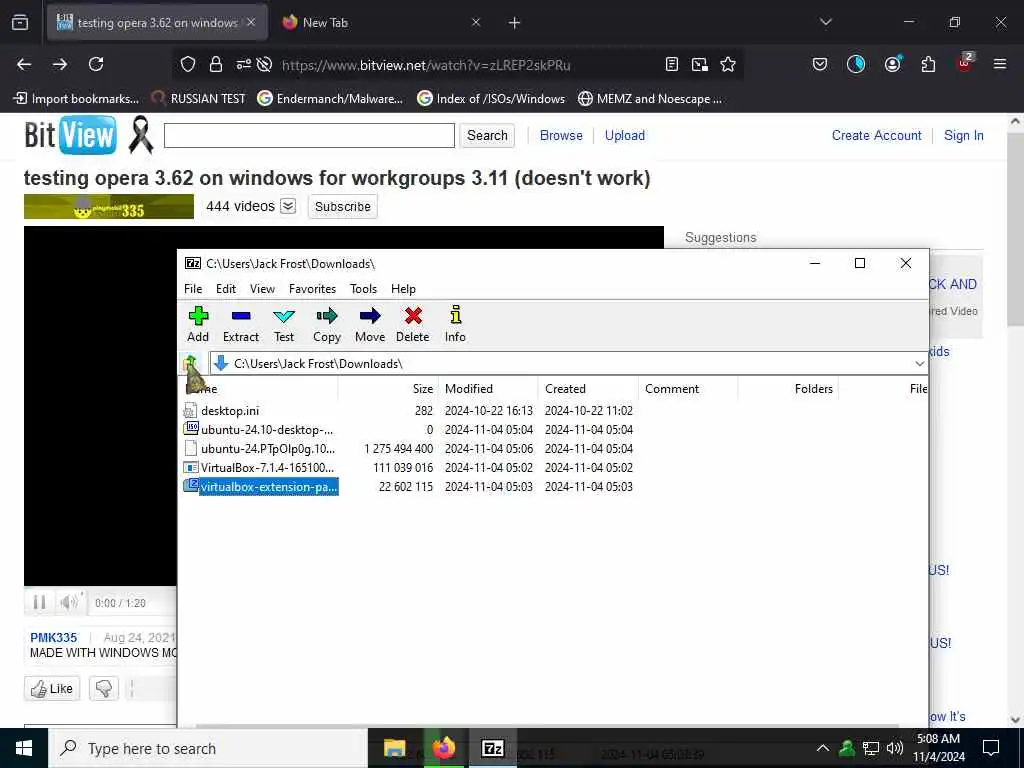This screenshot has height=768, width=1024.
Task: Open Firefox account icon
Action: pos(892,64)
